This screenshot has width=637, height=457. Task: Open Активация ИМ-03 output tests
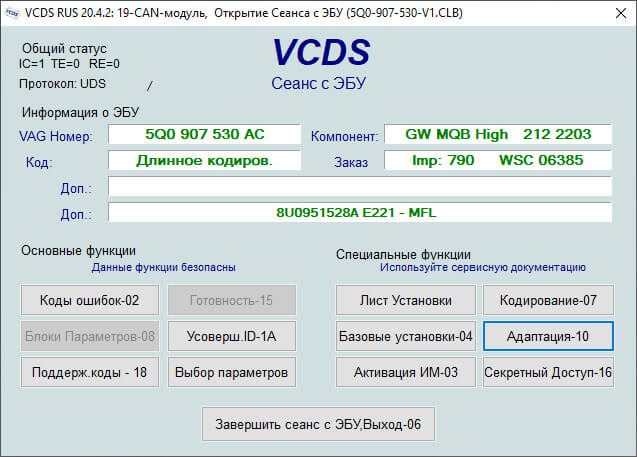click(x=405, y=372)
